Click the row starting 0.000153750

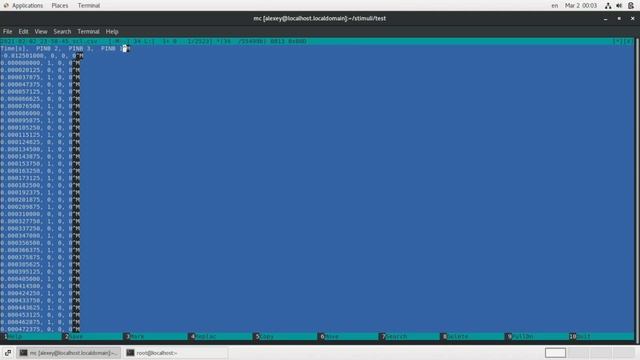tap(40, 164)
